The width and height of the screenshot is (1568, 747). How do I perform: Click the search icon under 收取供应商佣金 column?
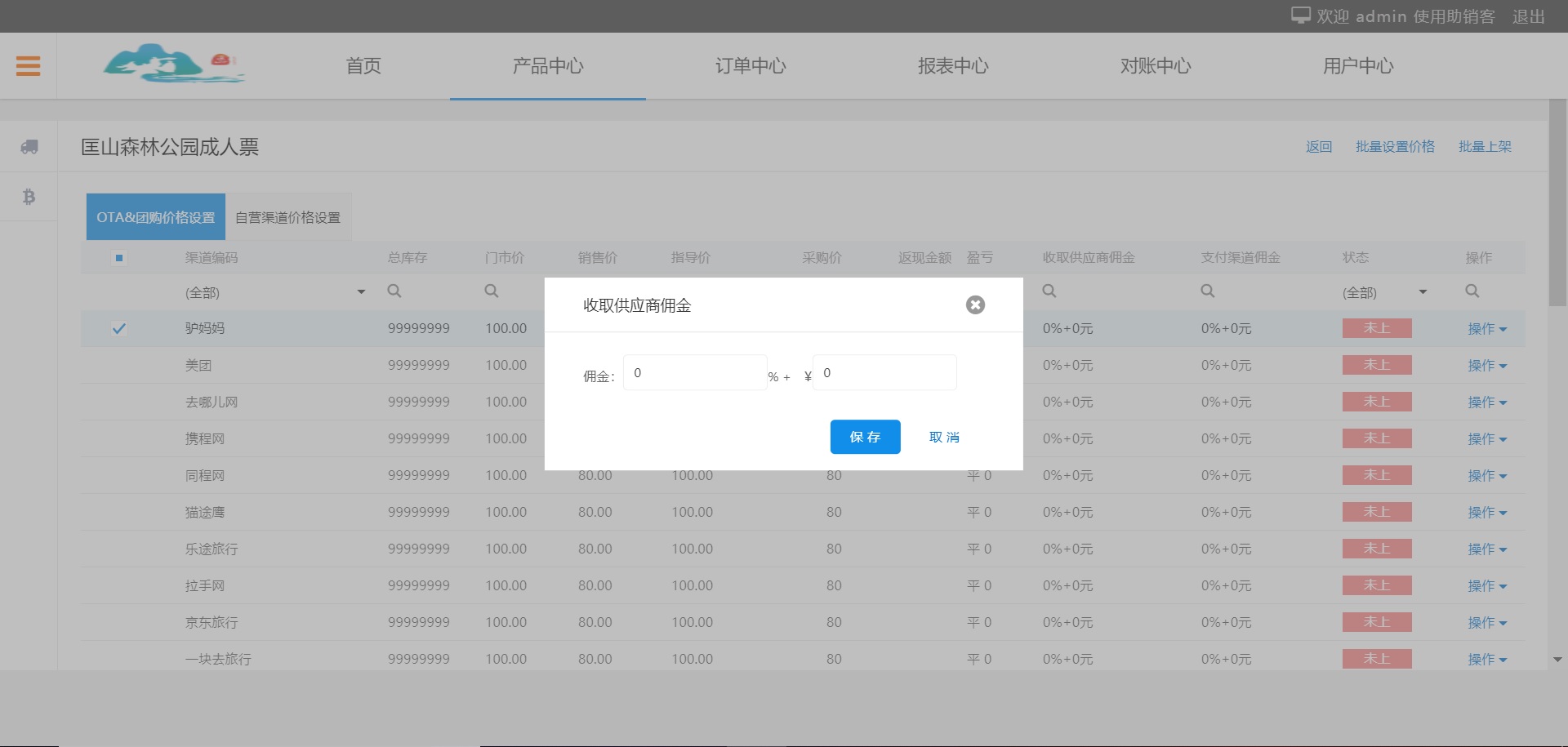1049,291
